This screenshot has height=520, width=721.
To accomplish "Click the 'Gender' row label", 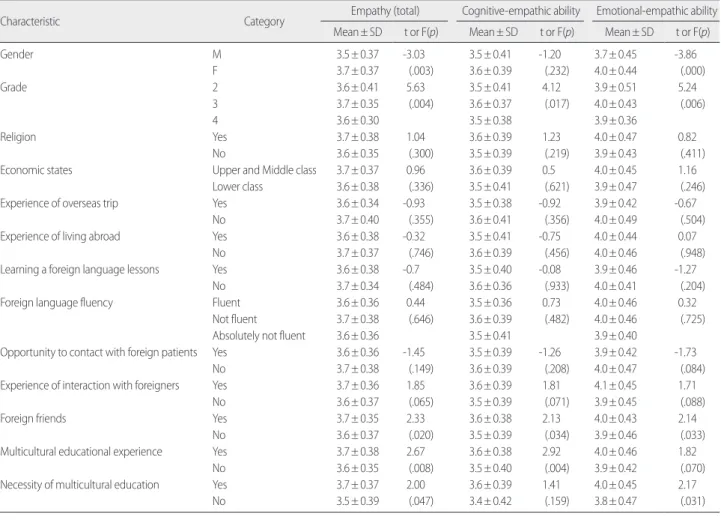I will tap(17, 54).
